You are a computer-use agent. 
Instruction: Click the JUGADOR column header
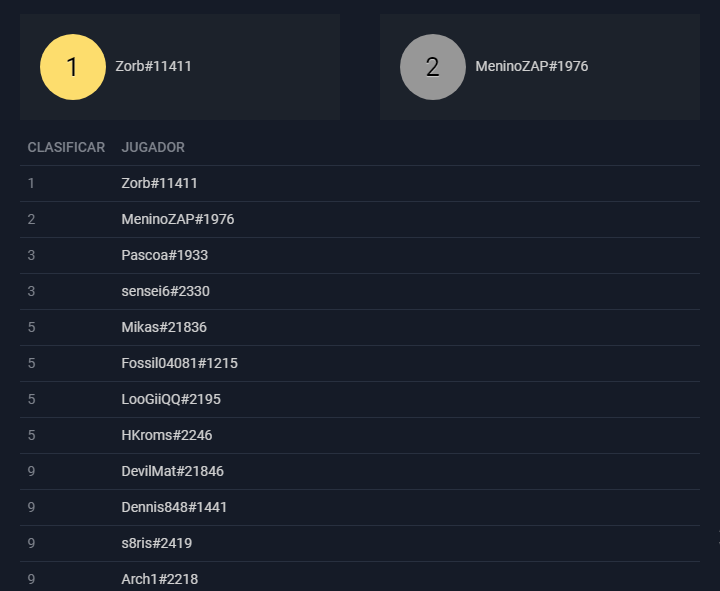pyautogui.click(x=153, y=147)
